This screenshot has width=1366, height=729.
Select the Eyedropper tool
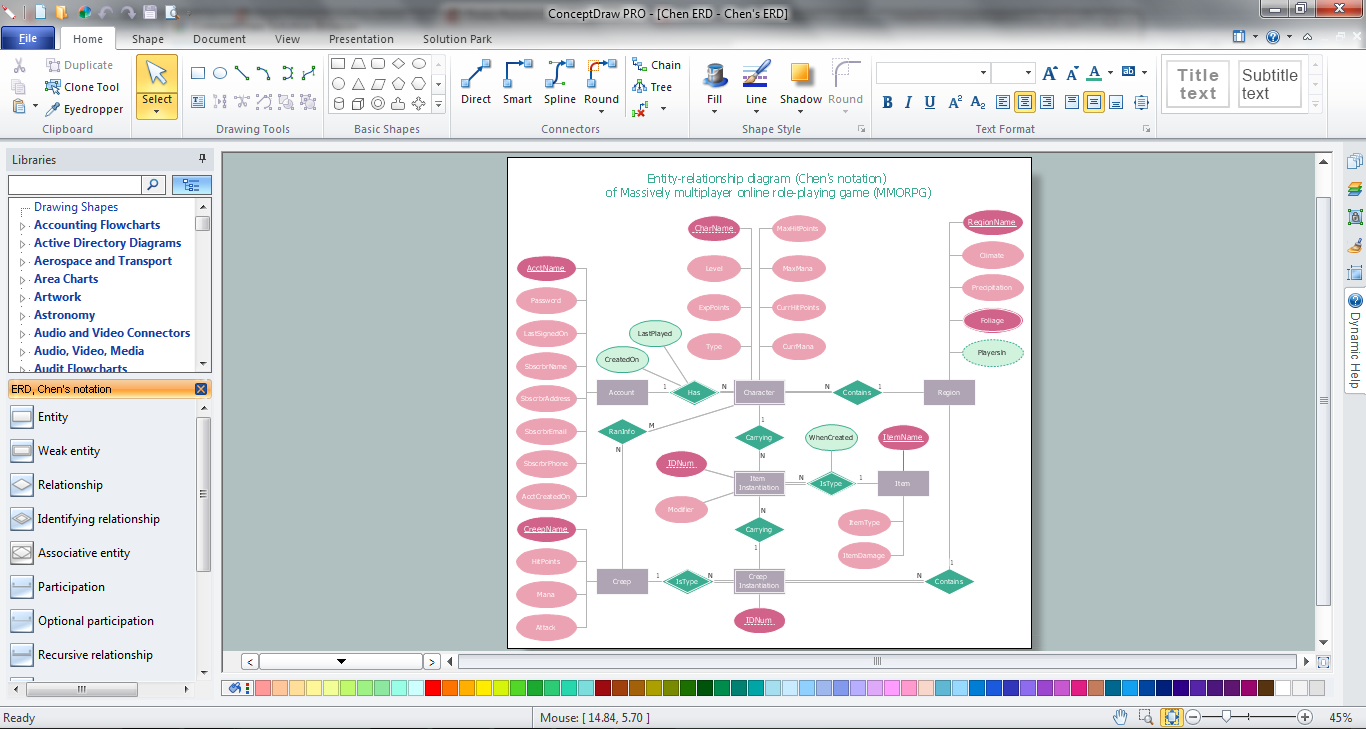(x=84, y=109)
